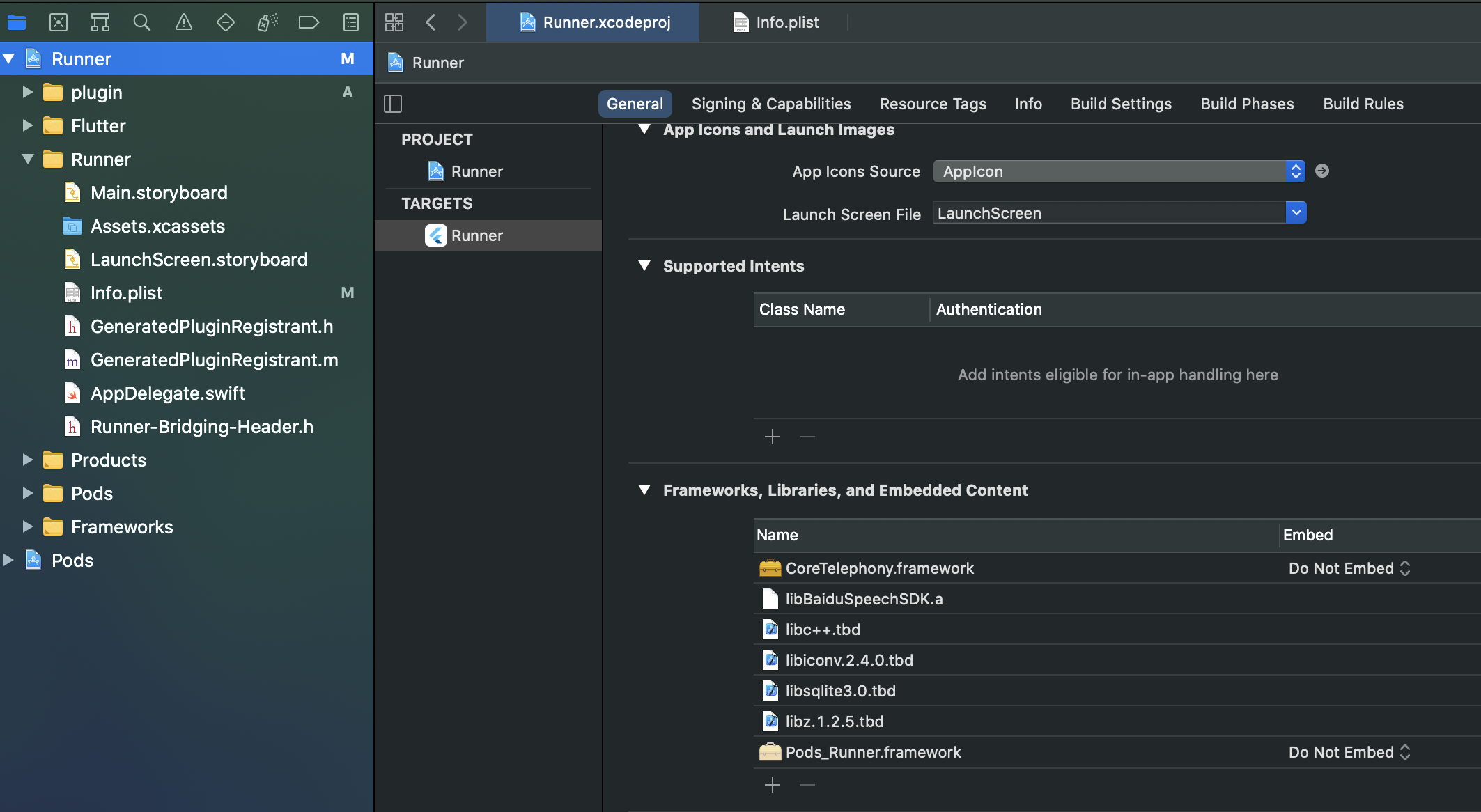The height and width of the screenshot is (812, 1481).
Task: Add a framework with plus button
Action: click(x=773, y=786)
